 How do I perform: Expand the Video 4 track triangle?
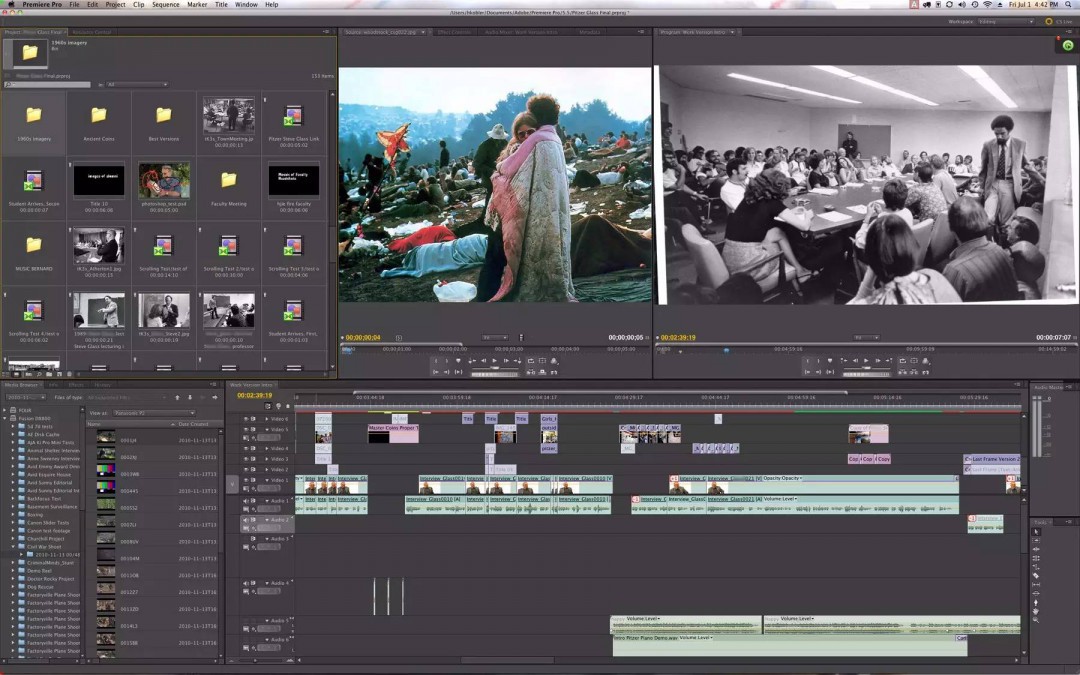pyautogui.click(x=267, y=448)
